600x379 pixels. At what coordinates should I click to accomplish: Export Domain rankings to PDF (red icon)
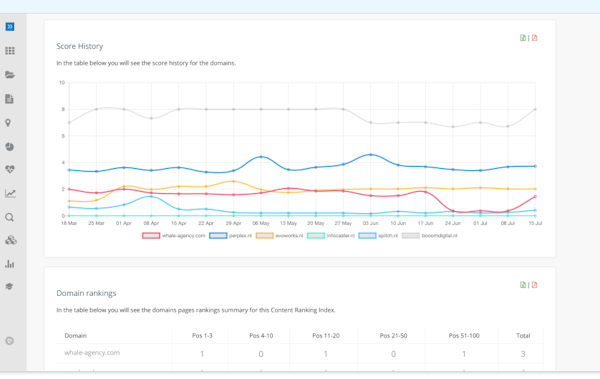coord(535,284)
